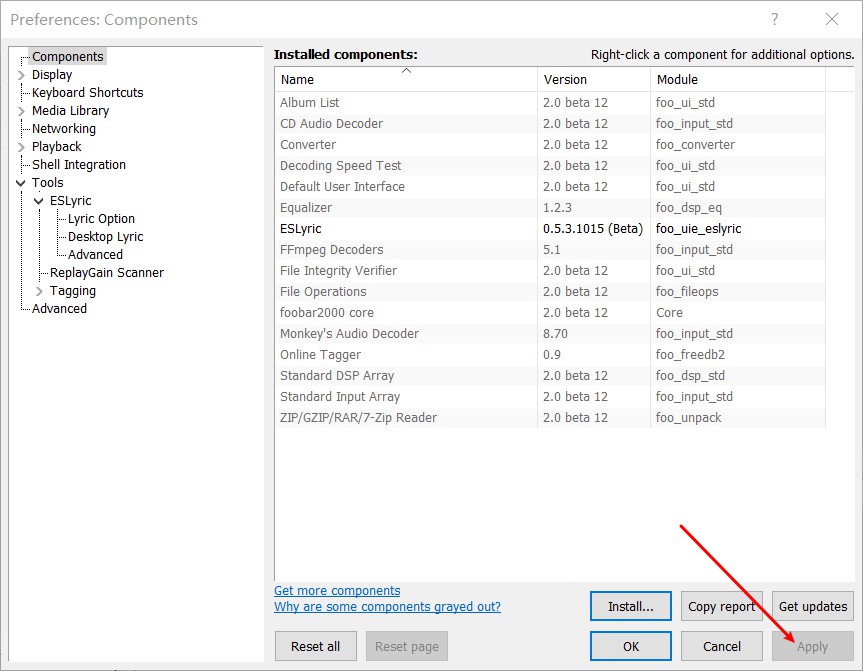
Task: Collapse the Tools tree node
Action: coord(21,183)
